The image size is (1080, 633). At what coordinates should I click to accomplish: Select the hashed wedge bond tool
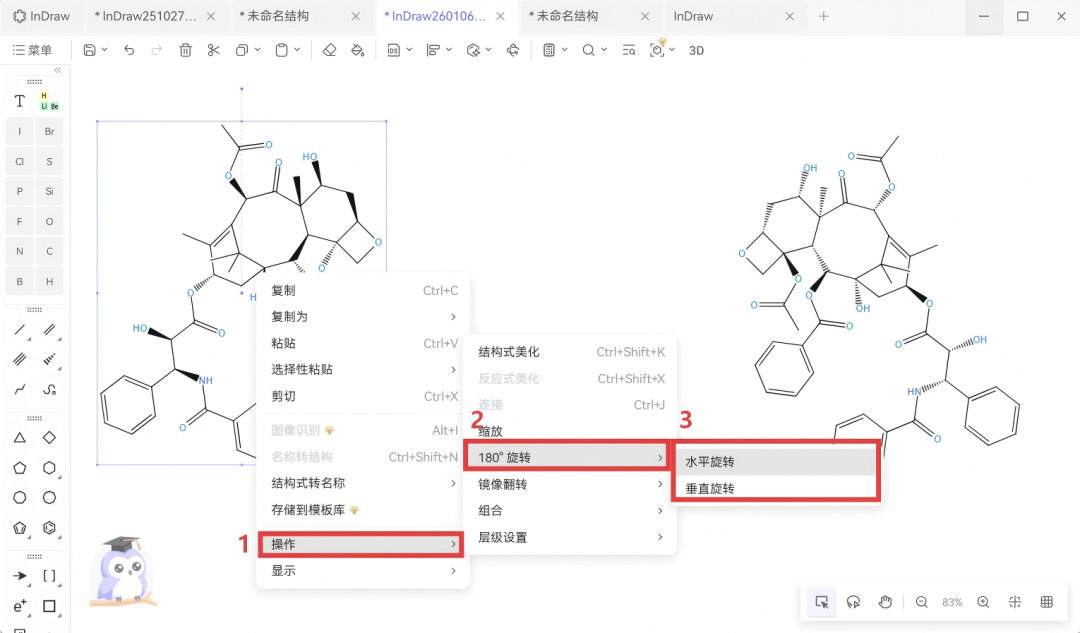pos(49,360)
